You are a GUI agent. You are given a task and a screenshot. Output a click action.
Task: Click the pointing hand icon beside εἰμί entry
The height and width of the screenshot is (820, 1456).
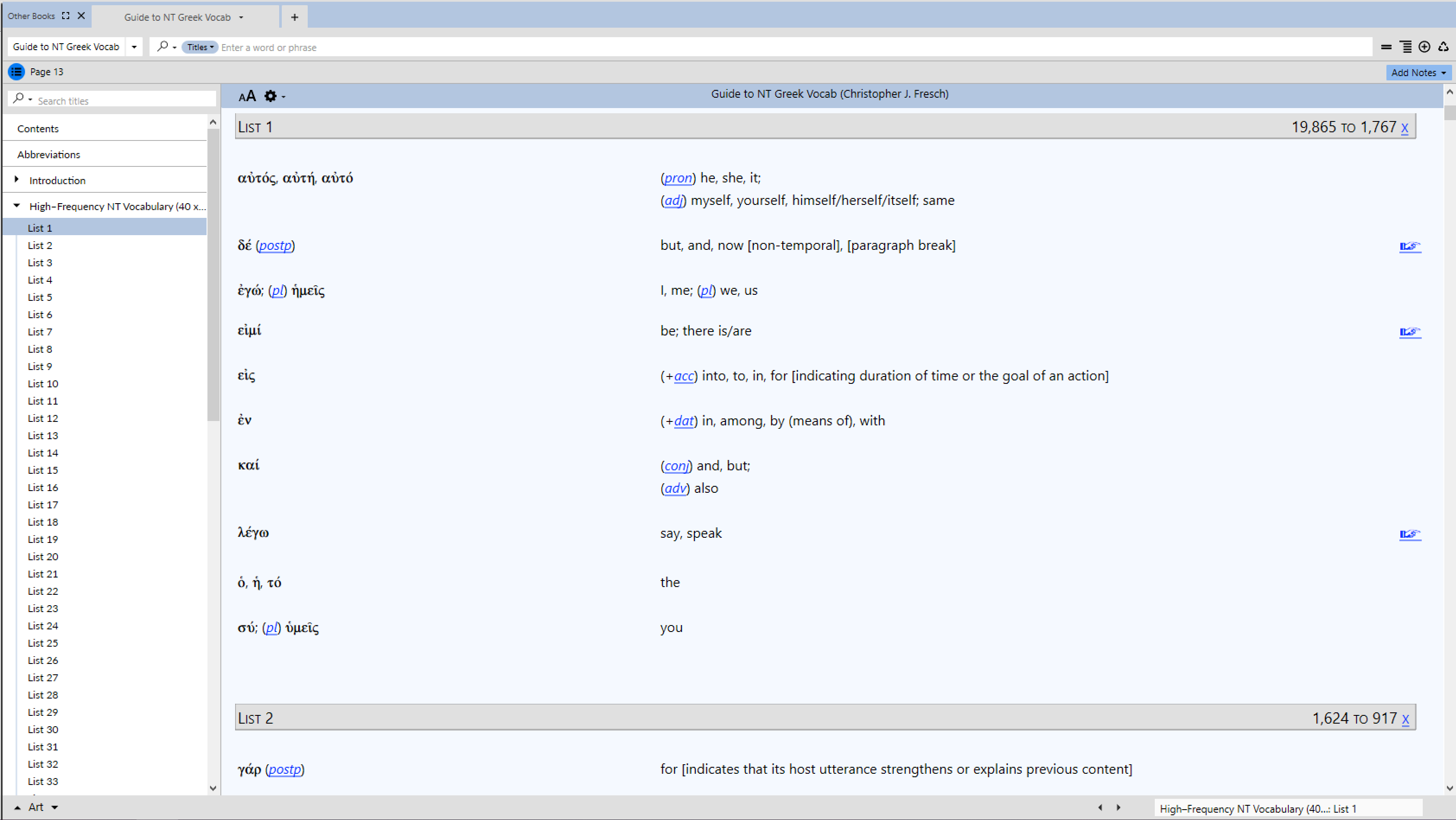[1410, 332]
